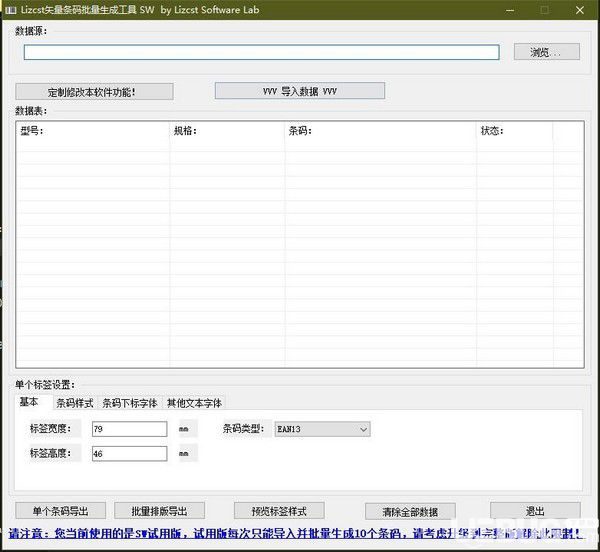Image resolution: width=600 pixels, height=552 pixels.
Task: Click the 条码 column header
Action: [380, 131]
